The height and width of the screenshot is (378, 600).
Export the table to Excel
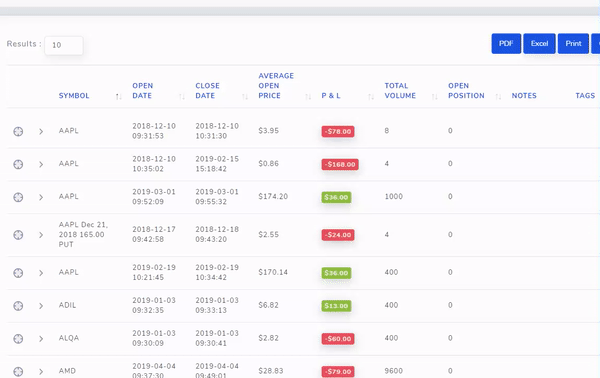coord(539,44)
